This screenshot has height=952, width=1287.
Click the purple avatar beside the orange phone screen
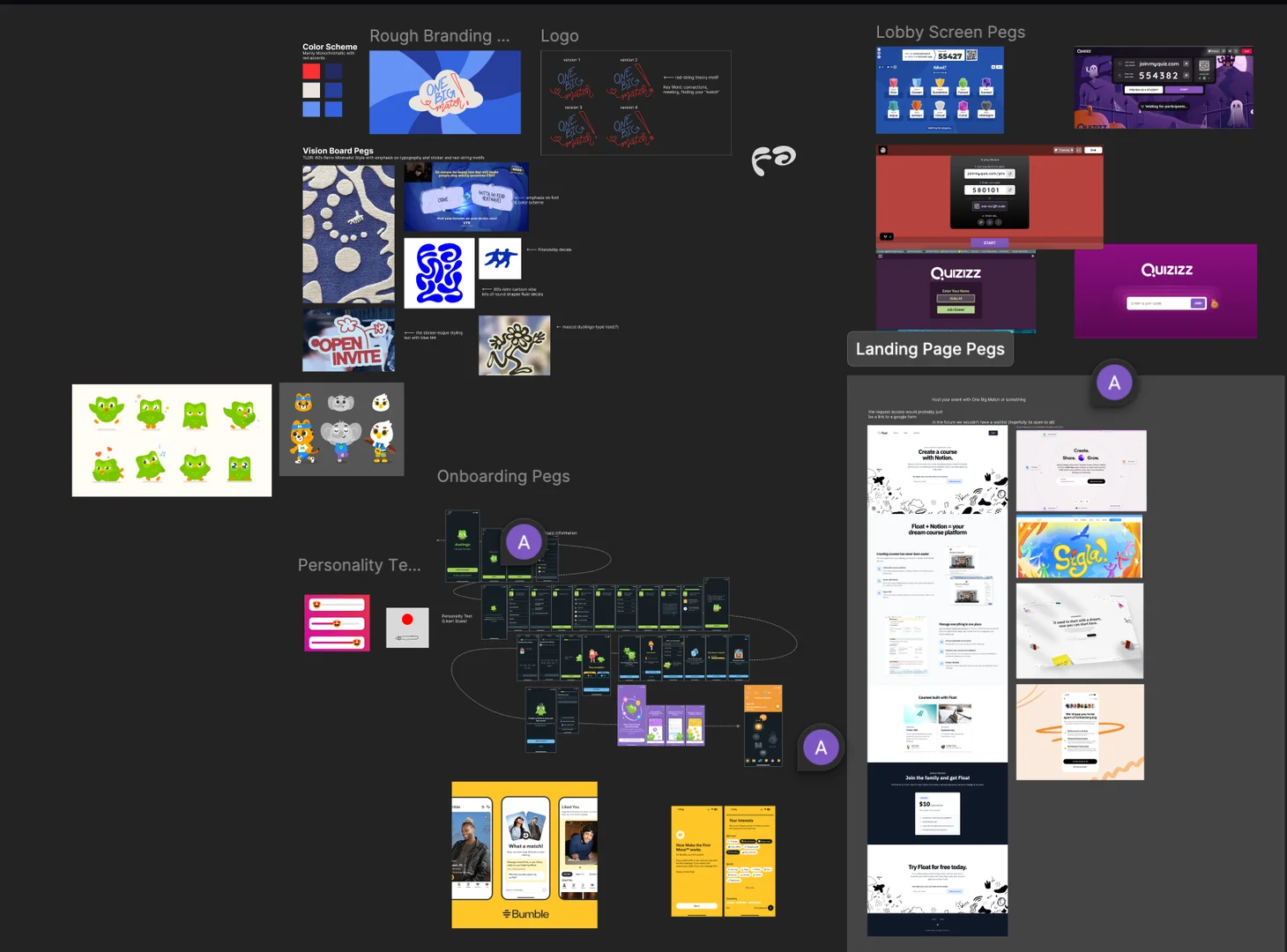(821, 747)
